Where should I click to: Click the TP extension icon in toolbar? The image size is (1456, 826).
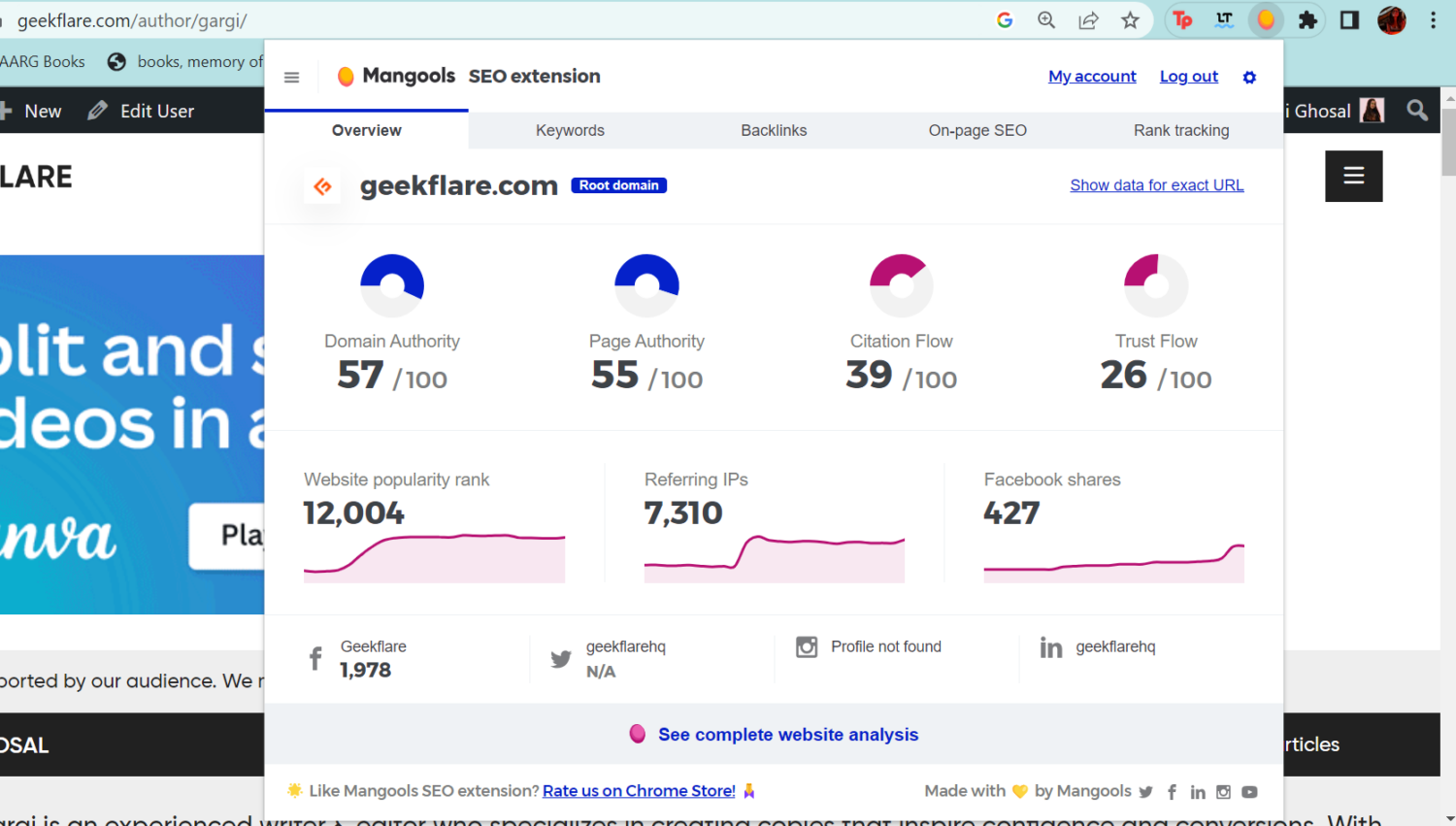pyautogui.click(x=1182, y=19)
